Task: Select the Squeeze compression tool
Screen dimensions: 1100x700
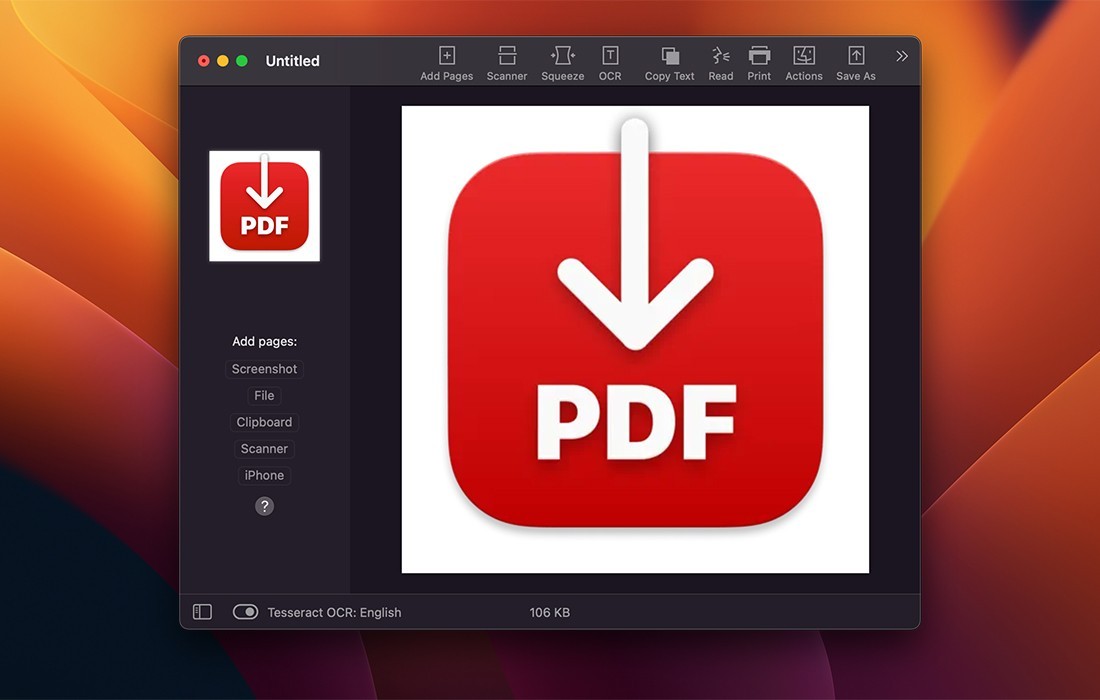Action: [562, 62]
